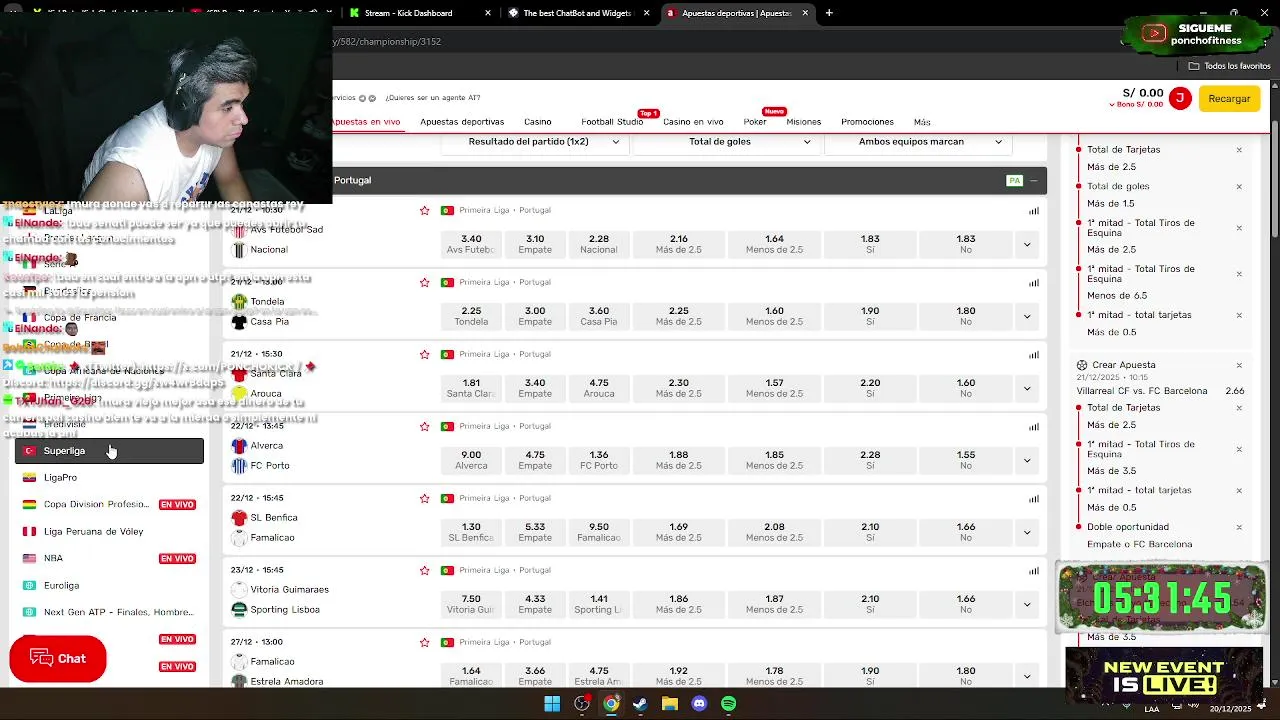Remove Doble oportunidad selection from bet slip
This screenshot has width=1280, height=720.
1239,527
